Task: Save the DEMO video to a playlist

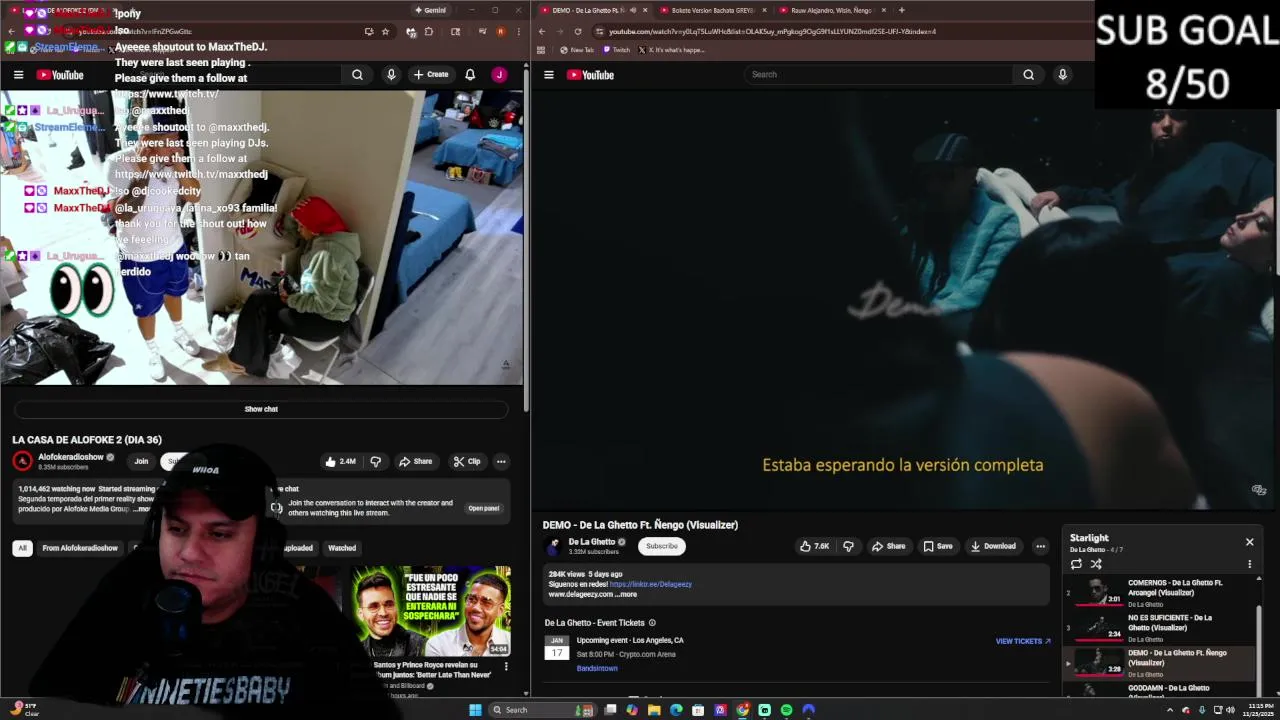Action: 938,546
